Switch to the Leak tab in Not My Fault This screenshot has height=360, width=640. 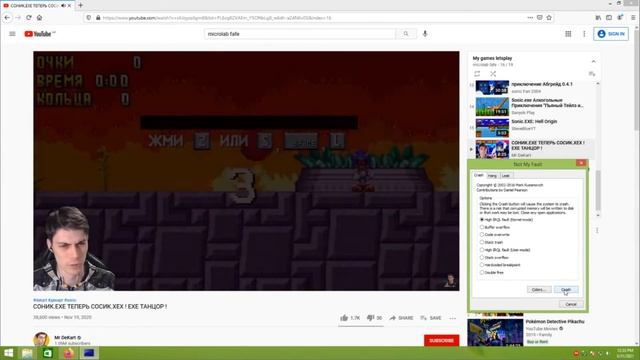(506, 176)
